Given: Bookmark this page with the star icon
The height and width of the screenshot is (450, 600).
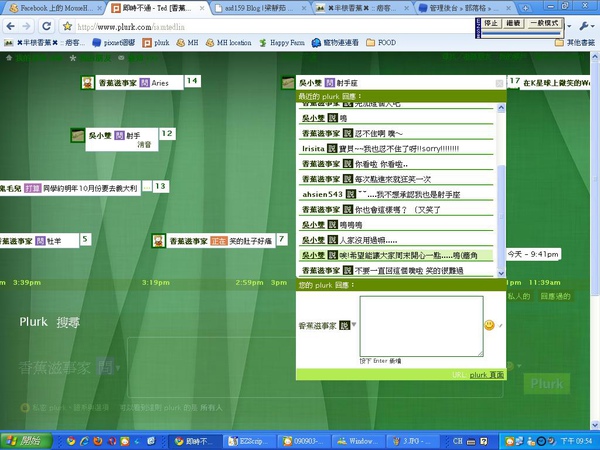Looking at the screenshot, I should (68, 26).
